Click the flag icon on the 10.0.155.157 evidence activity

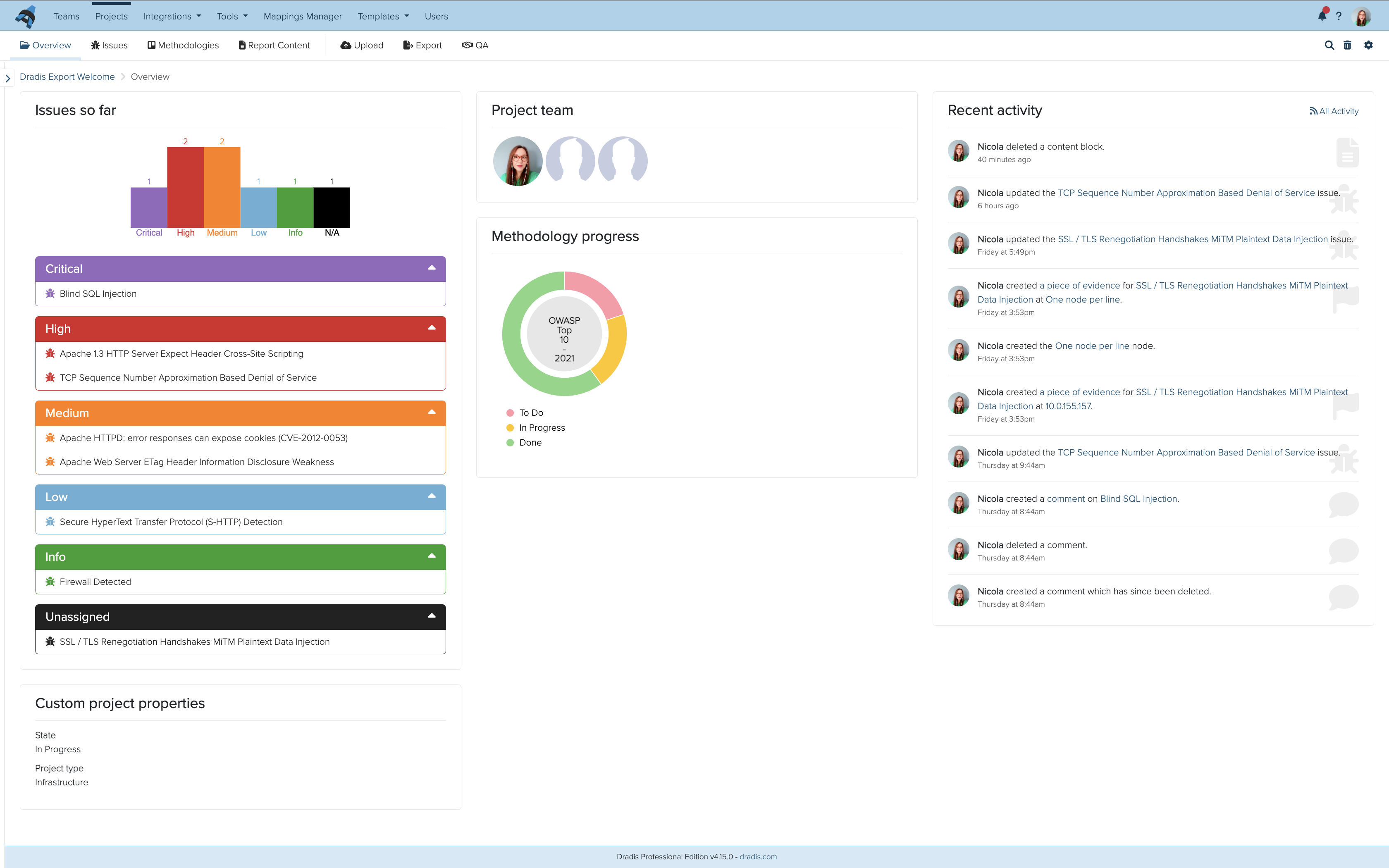1345,406
